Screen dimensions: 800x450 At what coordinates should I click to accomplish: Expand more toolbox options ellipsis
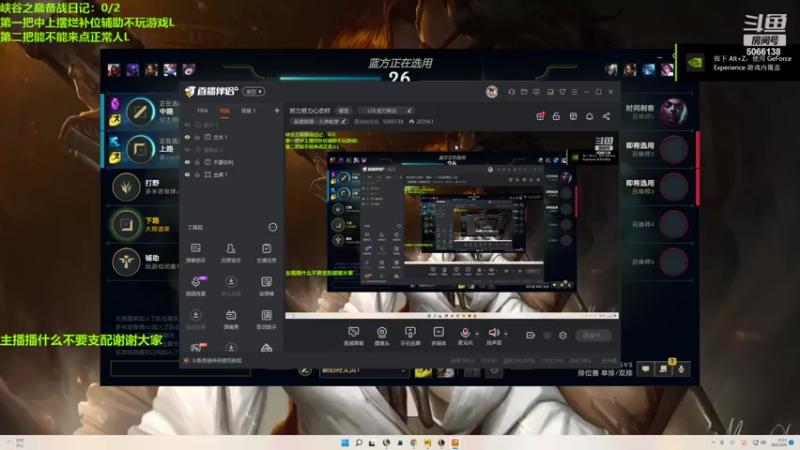[273, 227]
